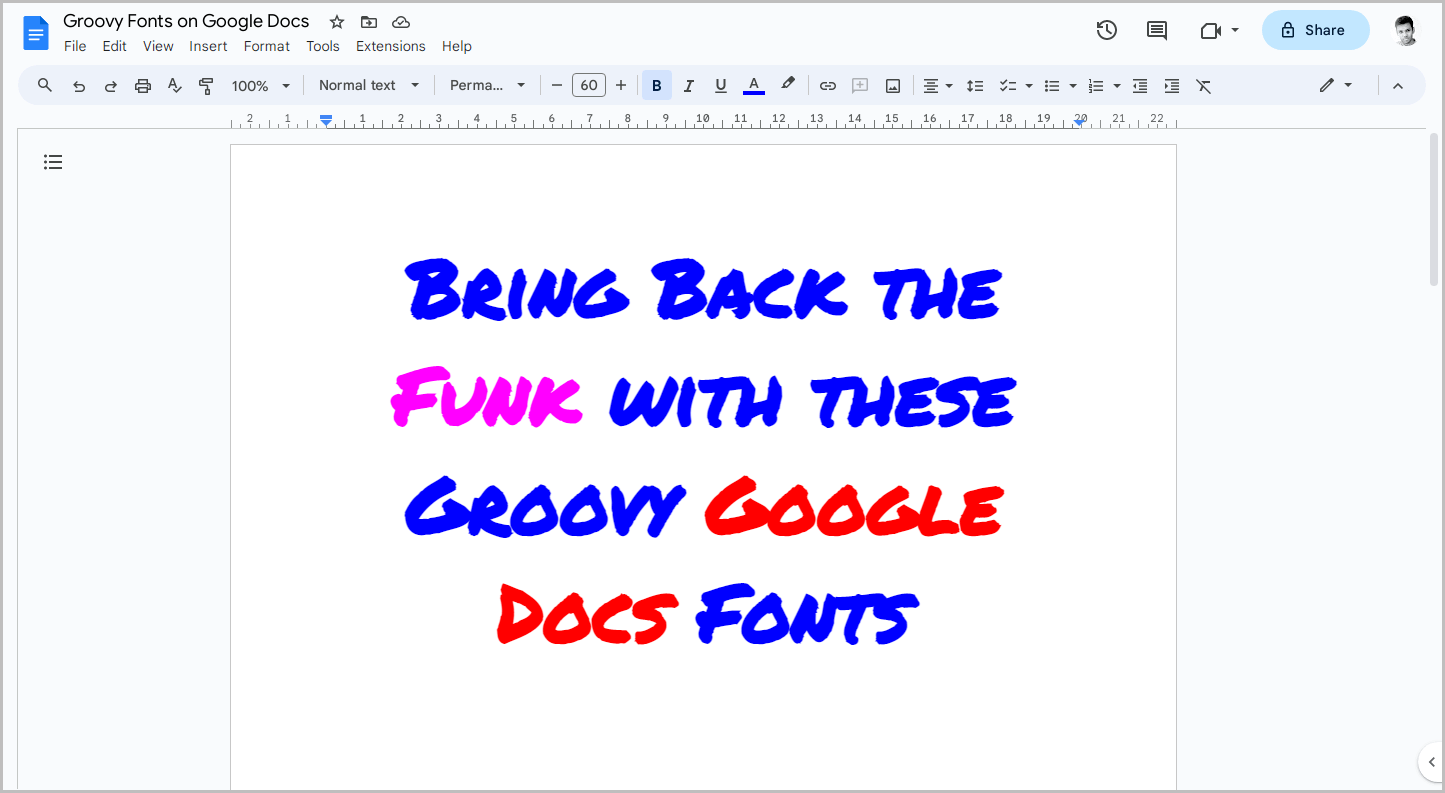Open the Extensions menu
The height and width of the screenshot is (793, 1445).
click(391, 46)
